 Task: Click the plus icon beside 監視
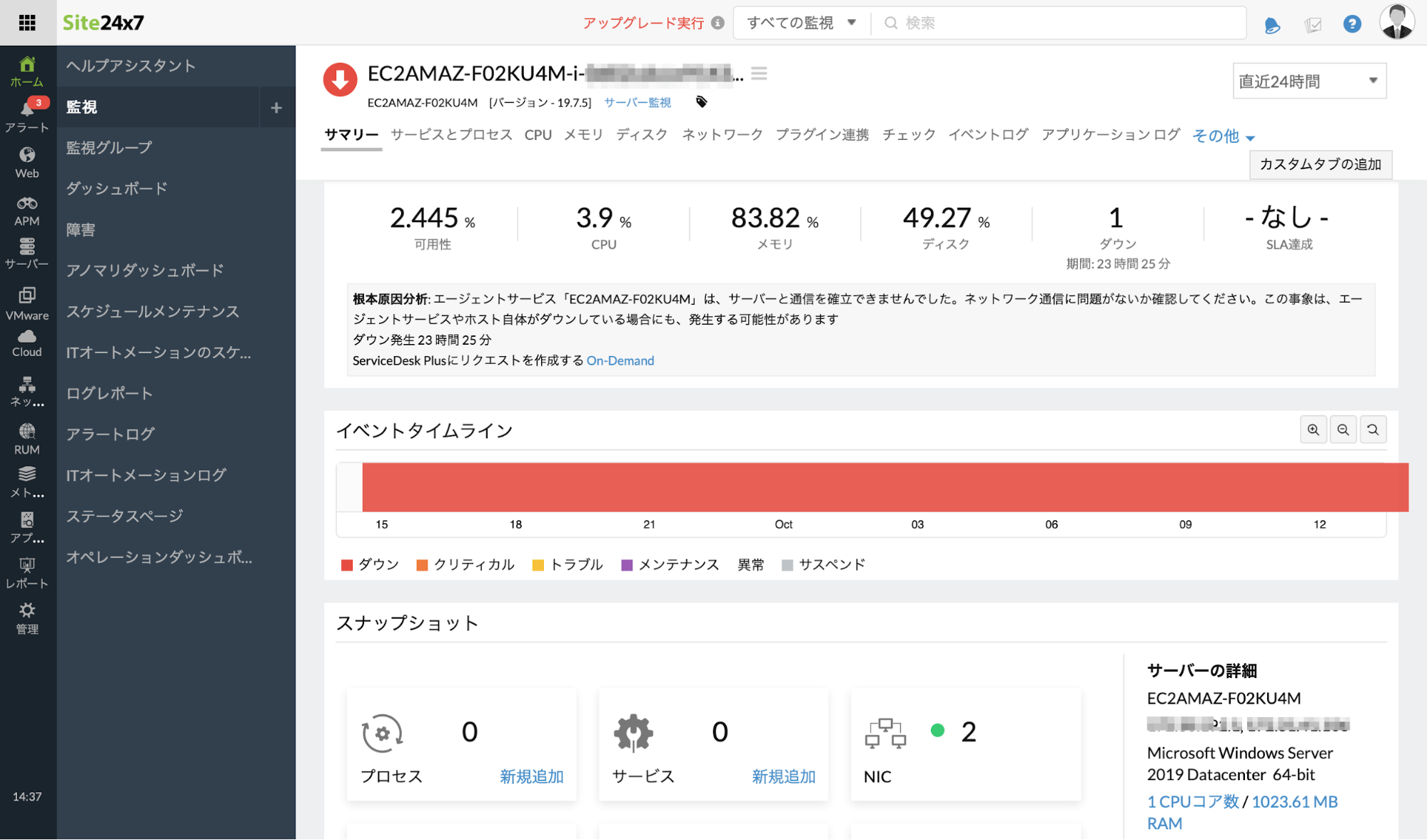click(276, 108)
